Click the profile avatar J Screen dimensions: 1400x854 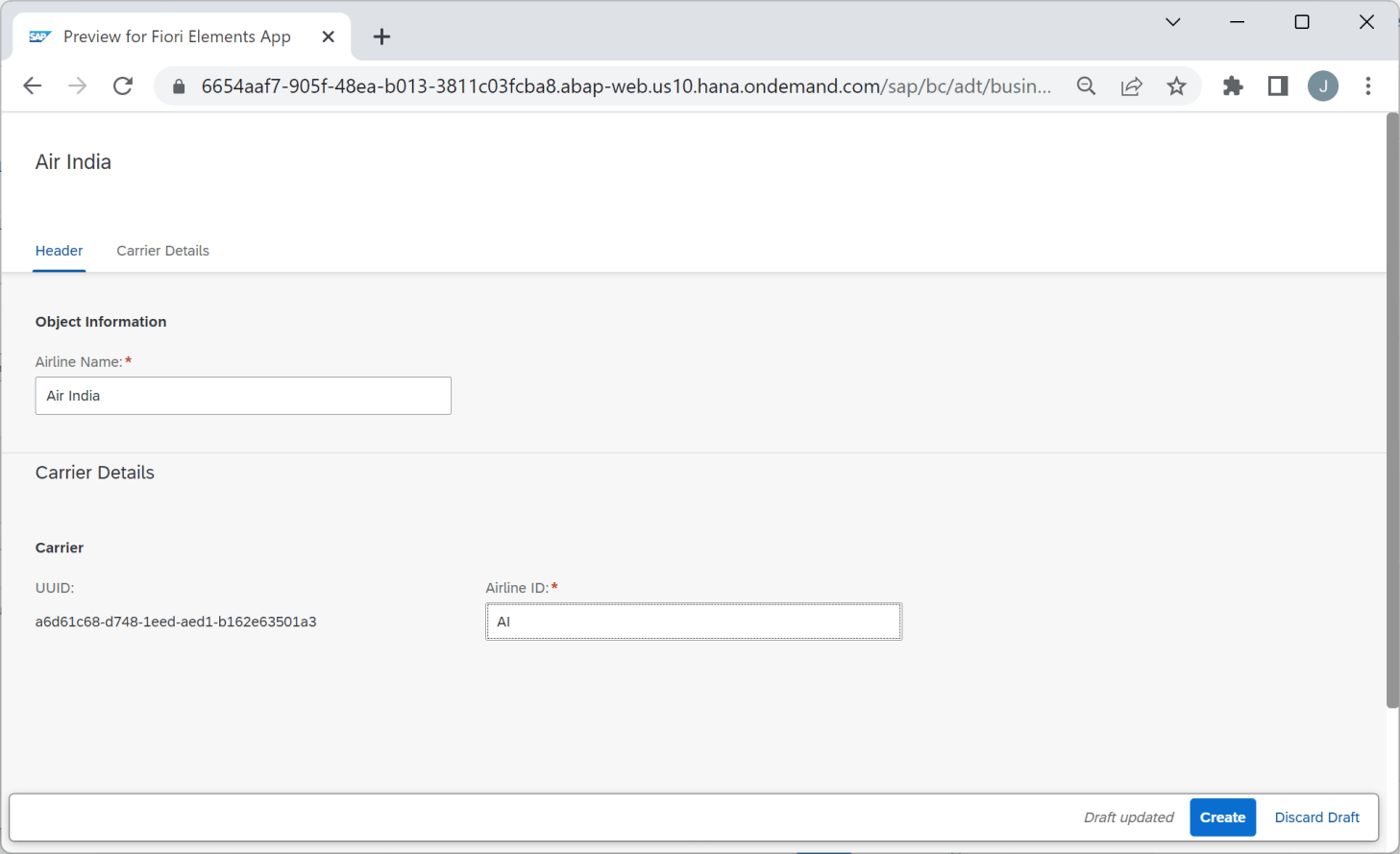coord(1323,85)
